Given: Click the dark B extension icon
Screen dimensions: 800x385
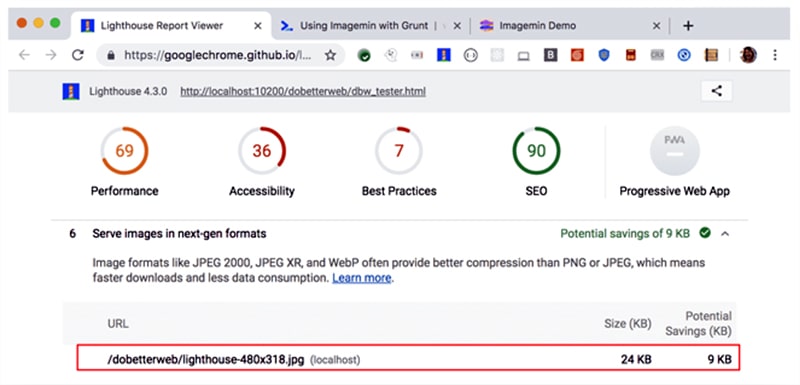Looking at the screenshot, I should click(x=550, y=55).
